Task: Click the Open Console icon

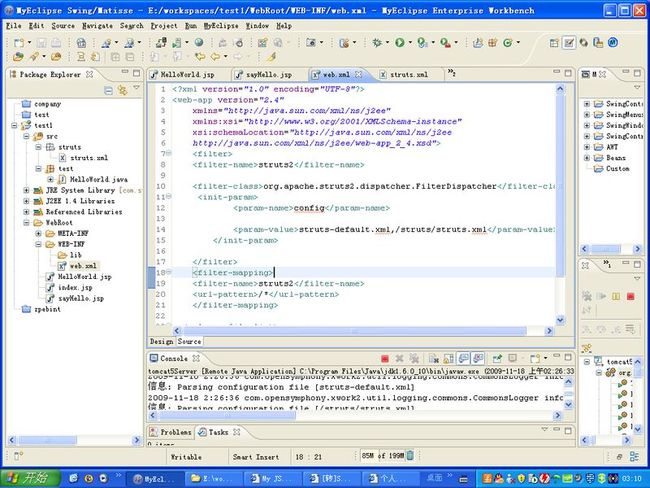Action: [x=535, y=359]
